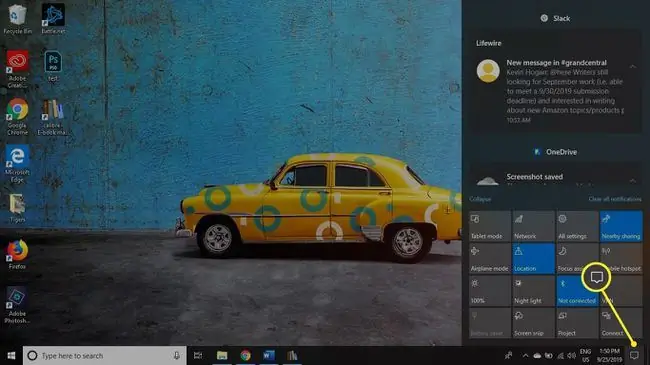Open Adobe Creative Cloud desktop shortcut
Viewport: 650px width, 365px height.
point(17,68)
